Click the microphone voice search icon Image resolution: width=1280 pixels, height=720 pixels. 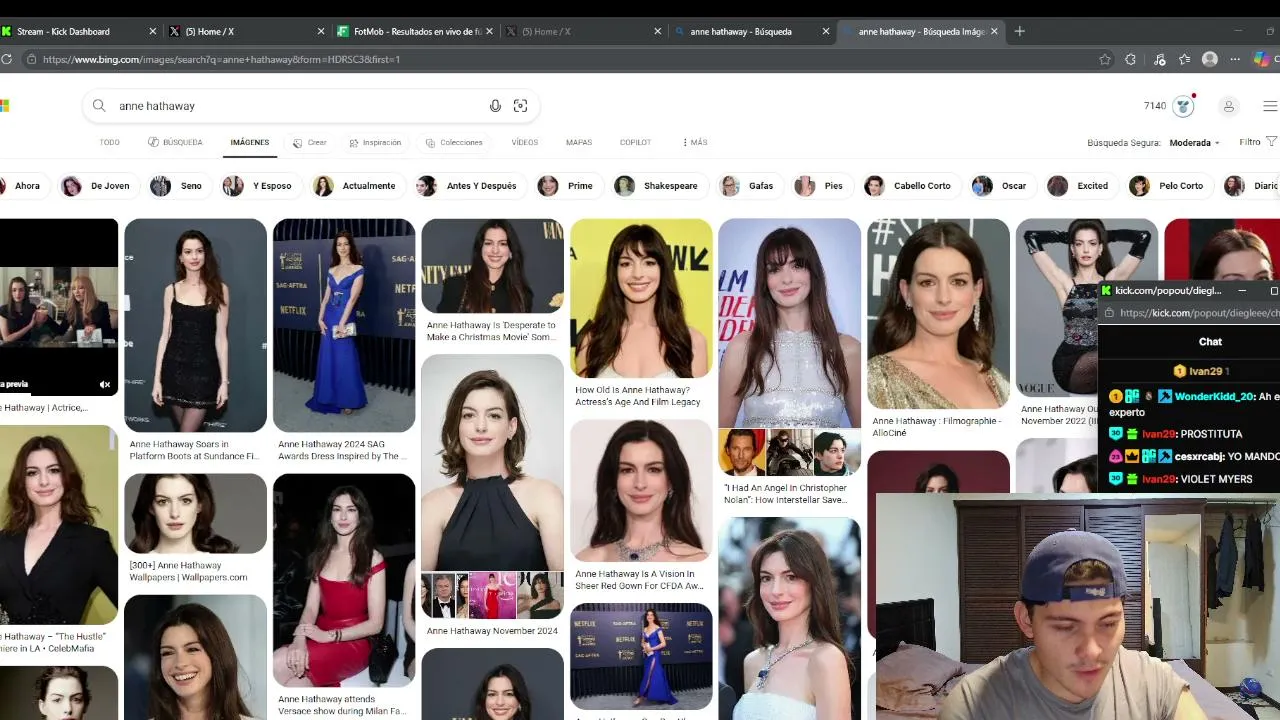[495, 106]
